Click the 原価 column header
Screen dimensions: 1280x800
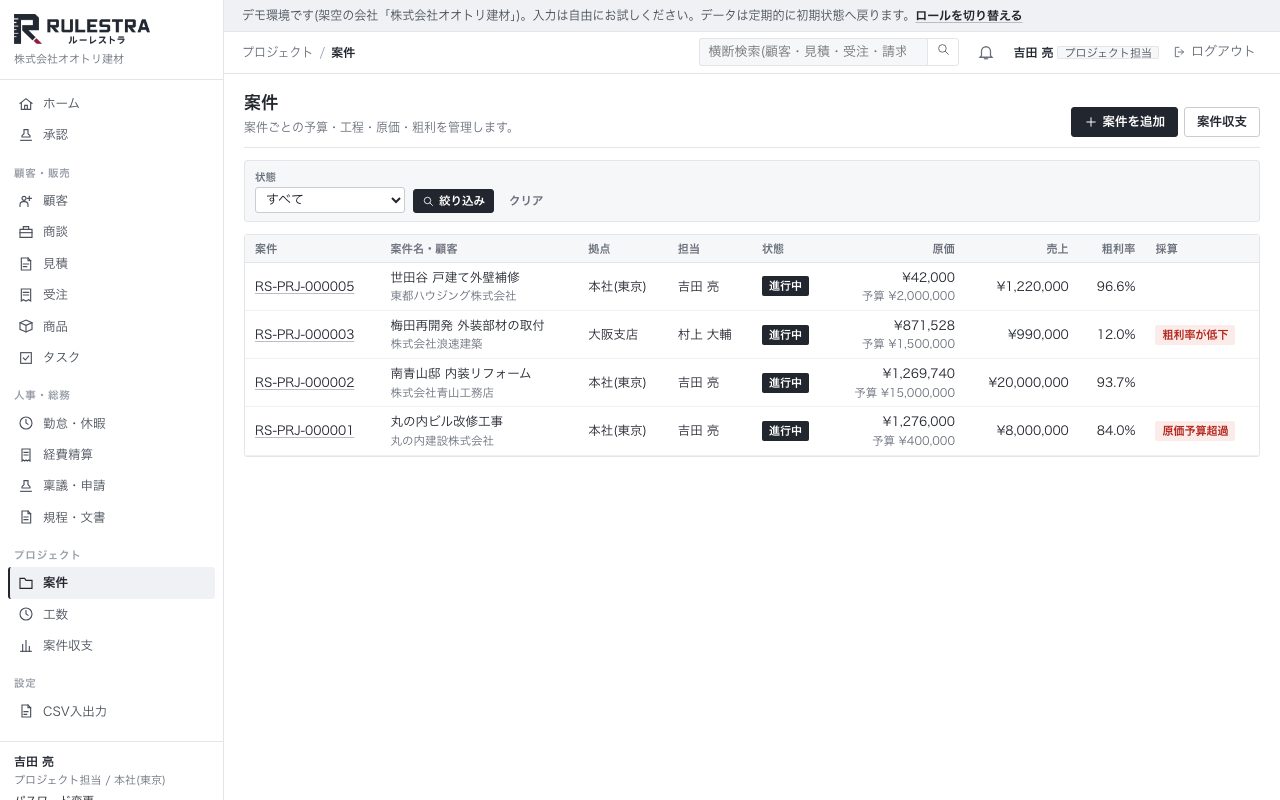943,249
